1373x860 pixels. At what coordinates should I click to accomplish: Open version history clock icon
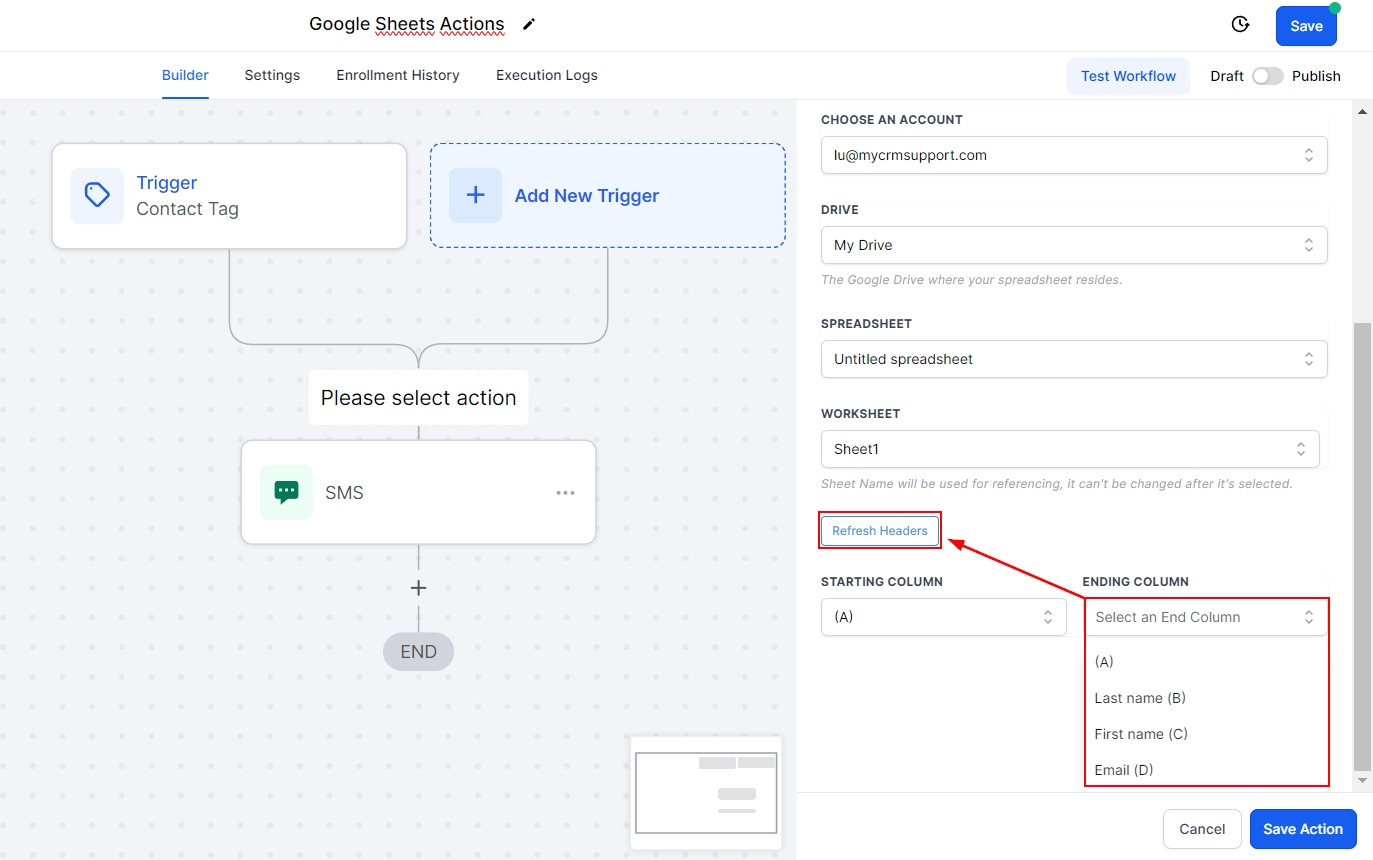click(1240, 25)
